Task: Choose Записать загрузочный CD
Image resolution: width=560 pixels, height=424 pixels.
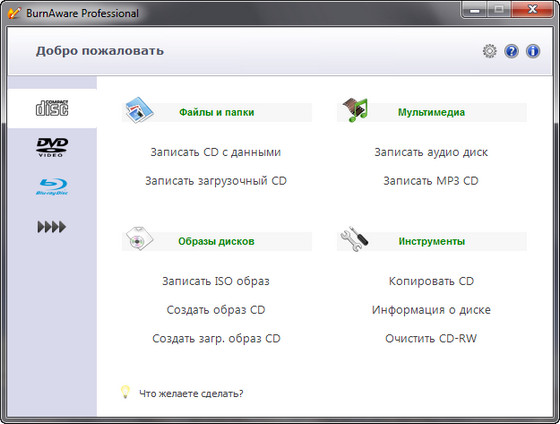Action: click(x=216, y=181)
